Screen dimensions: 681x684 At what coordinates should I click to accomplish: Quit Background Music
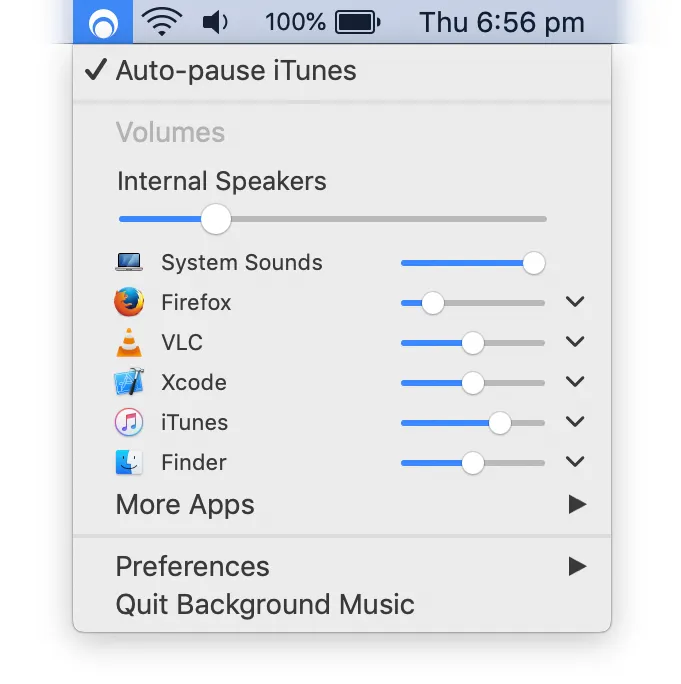click(x=265, y=605)
